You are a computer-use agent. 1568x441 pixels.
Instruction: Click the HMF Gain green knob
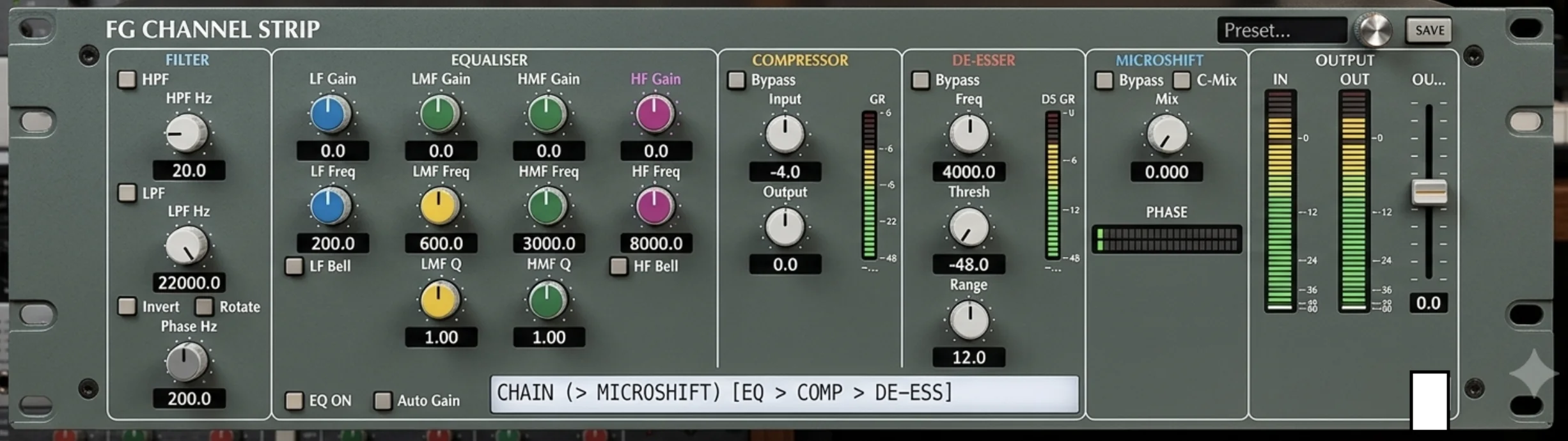(547, 114)
